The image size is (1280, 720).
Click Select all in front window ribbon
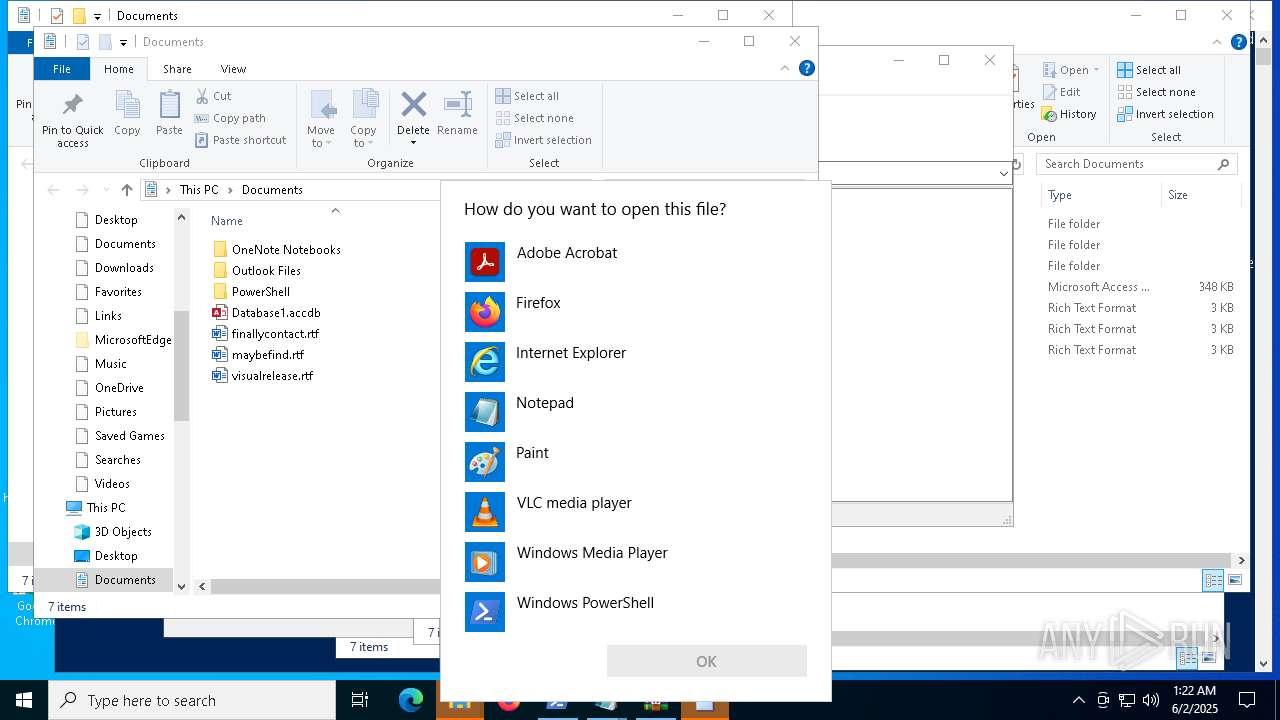coord(527,96)
